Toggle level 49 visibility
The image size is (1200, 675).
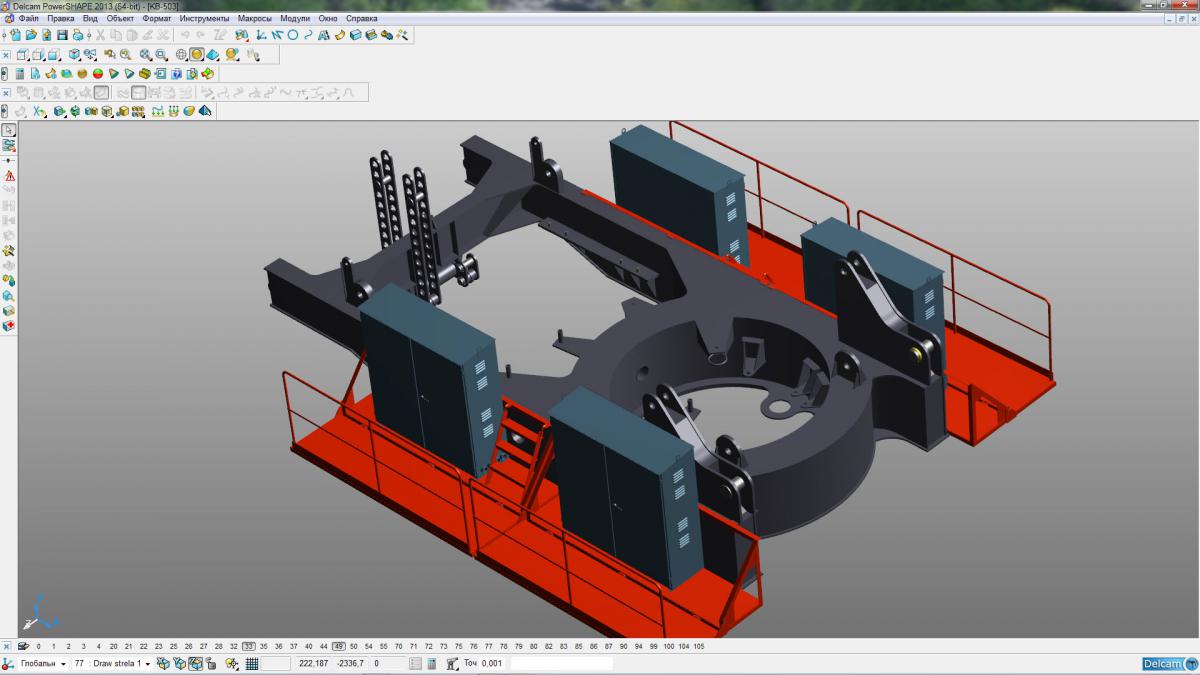[x=339, y=646]
